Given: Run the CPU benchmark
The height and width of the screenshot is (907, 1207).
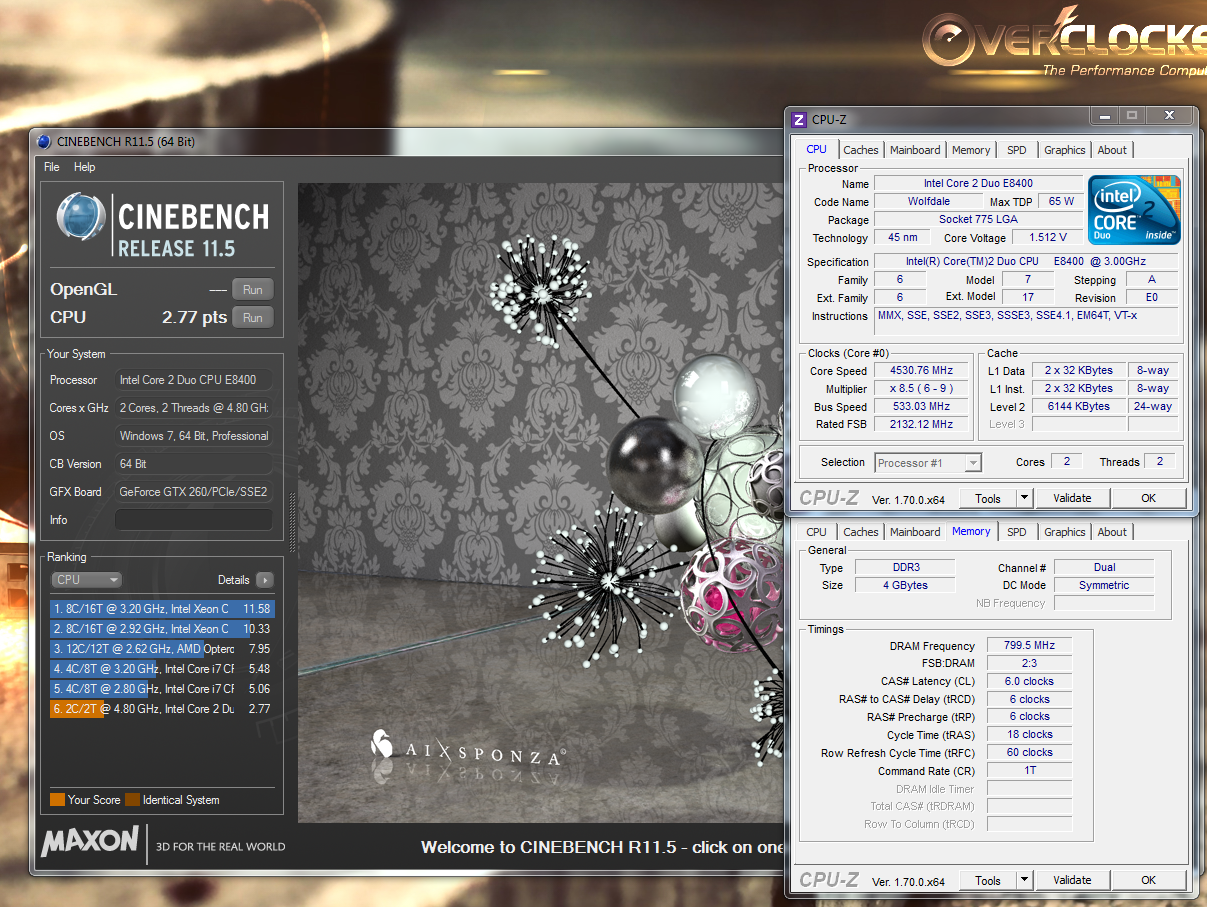Looking at the screenshot, I should (253, 318).
